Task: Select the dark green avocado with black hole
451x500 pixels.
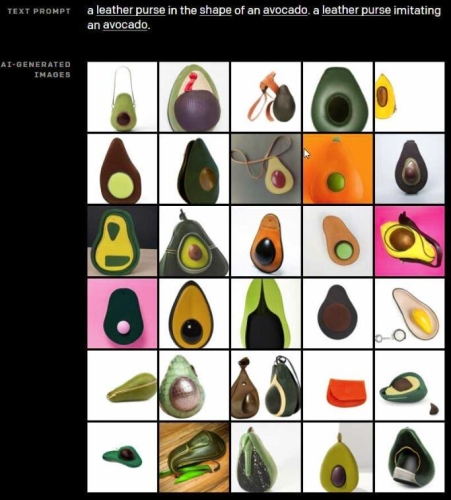Action: coord(338,97)
